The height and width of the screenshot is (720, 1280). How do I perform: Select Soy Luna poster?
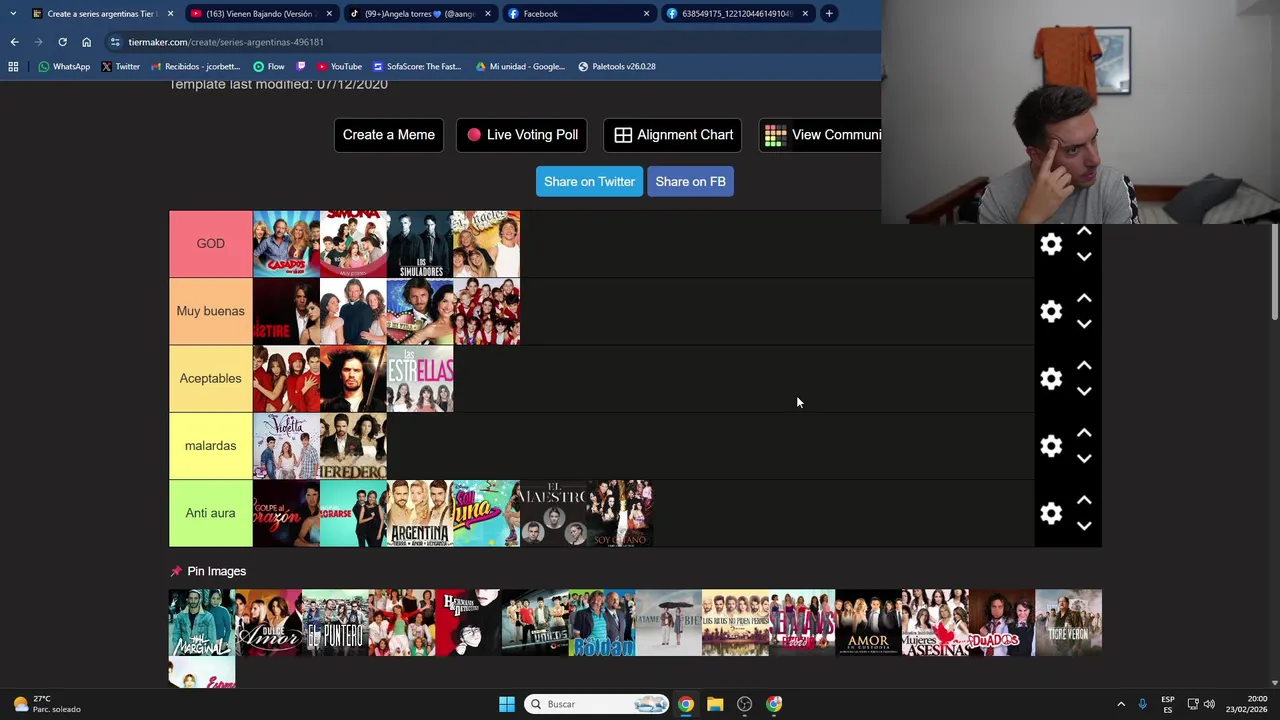(x=486, y=513)
